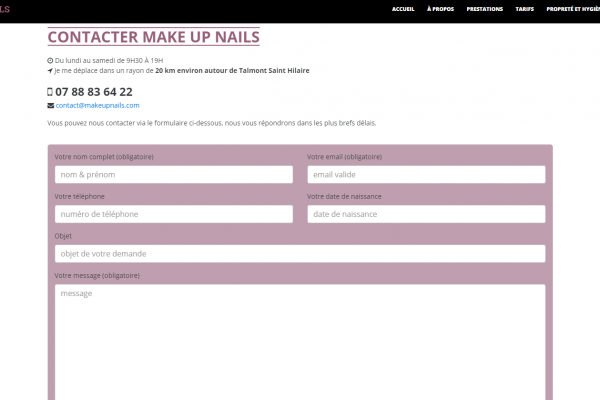Click the site logo in the header
The width and height of the screenshot is (600, 400).
pos(5,8)
